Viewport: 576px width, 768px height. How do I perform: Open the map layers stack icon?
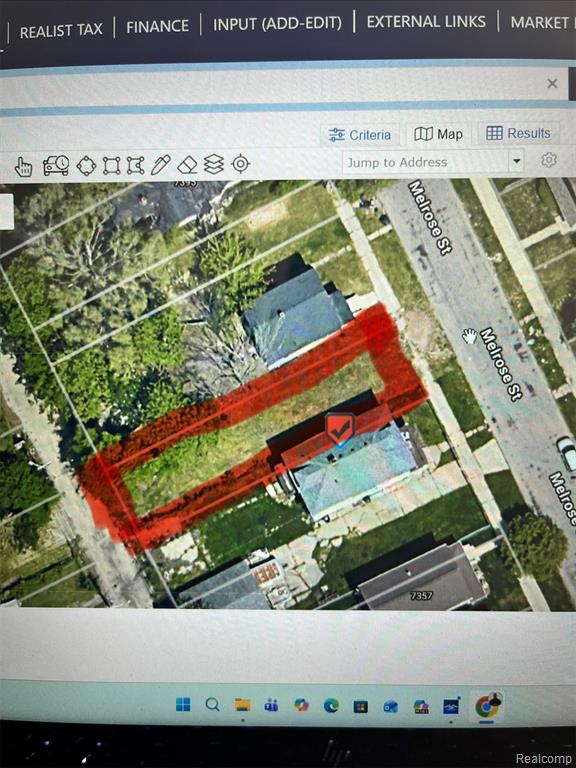point(214,164)
